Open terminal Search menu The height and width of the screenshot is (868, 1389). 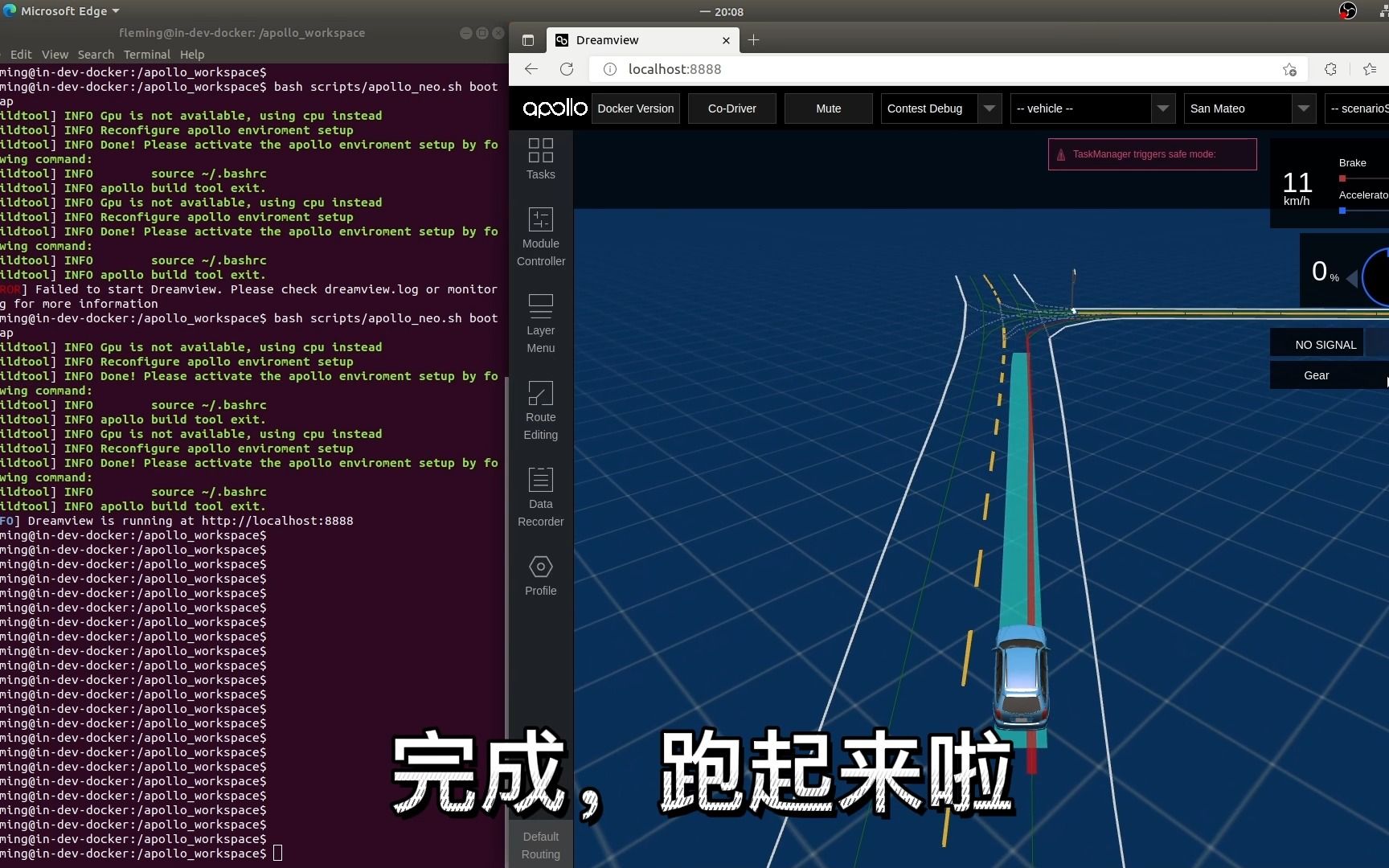[x=96, y=55]
